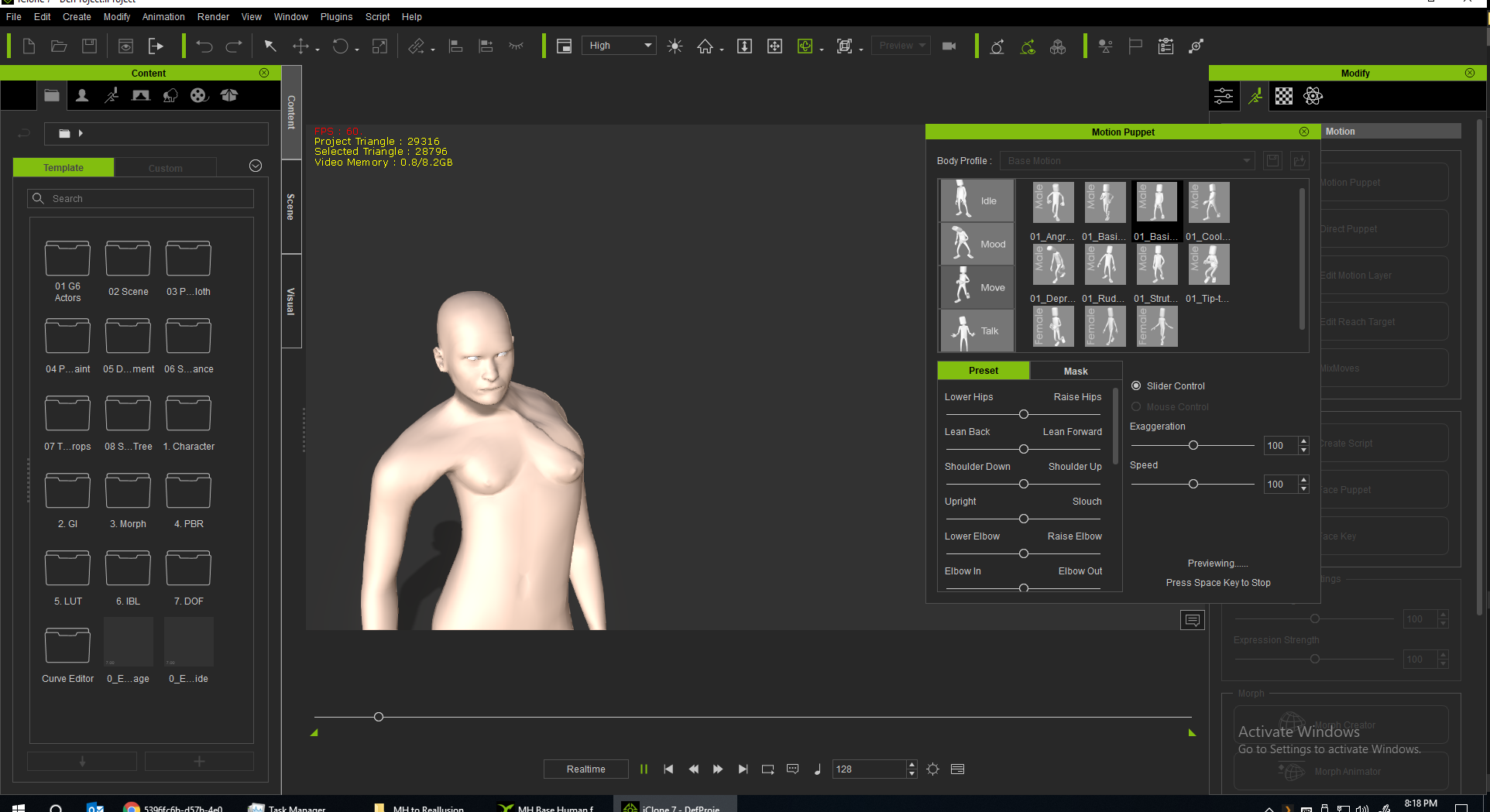Open a project file icon
Viewport: 1490px width, 812px height.
pos(59,46)
